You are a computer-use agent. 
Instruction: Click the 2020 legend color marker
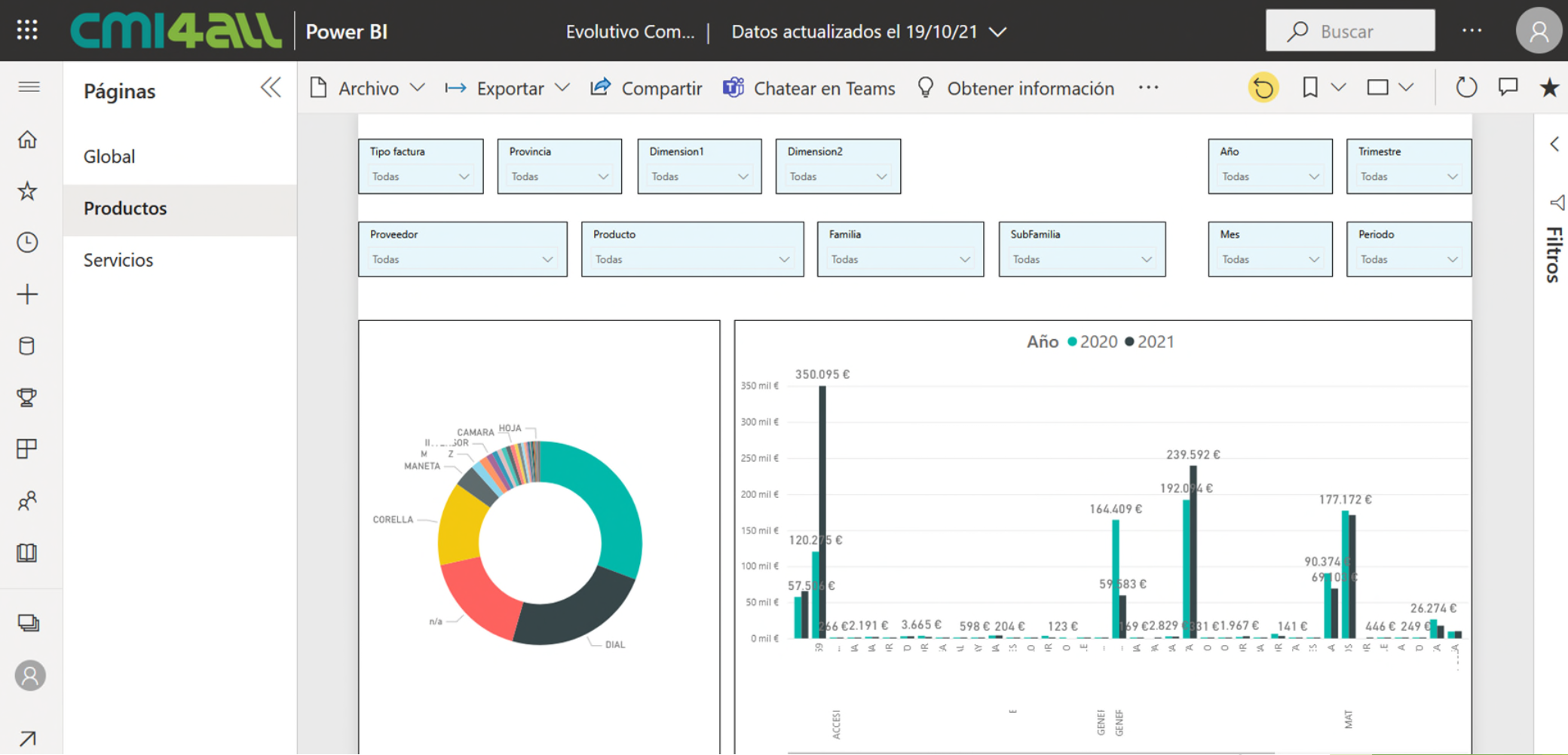tap(1072, 342)
